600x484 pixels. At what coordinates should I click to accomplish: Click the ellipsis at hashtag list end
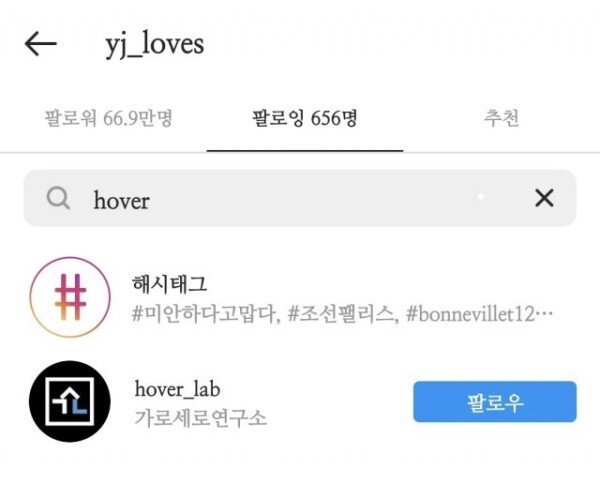coord(544,315)
